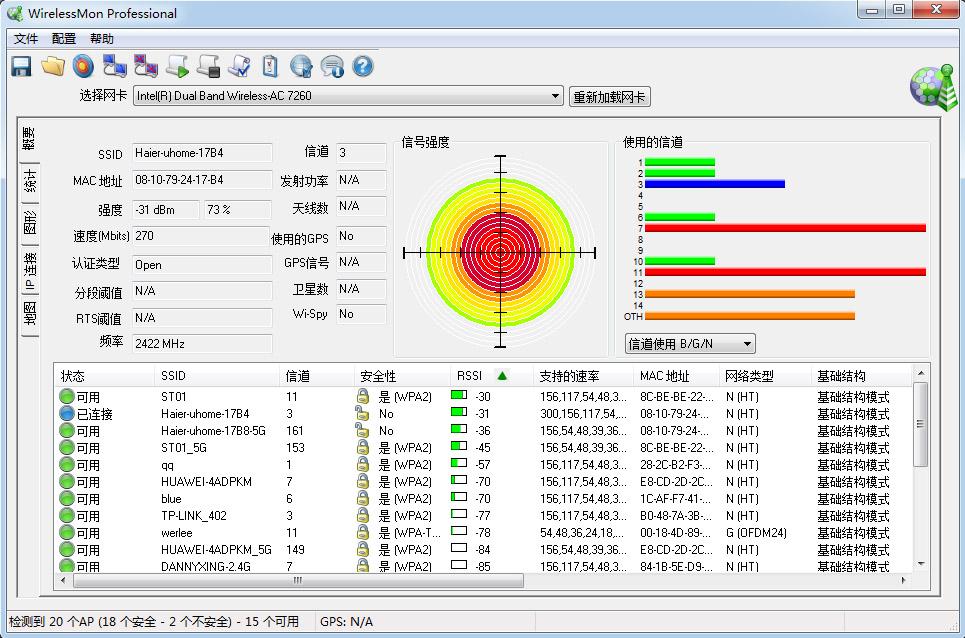Screen dimensions: 965x638
Task: Click green sort arrow in RSSI column
Action: pyautogui.click(x=502, y=375)
